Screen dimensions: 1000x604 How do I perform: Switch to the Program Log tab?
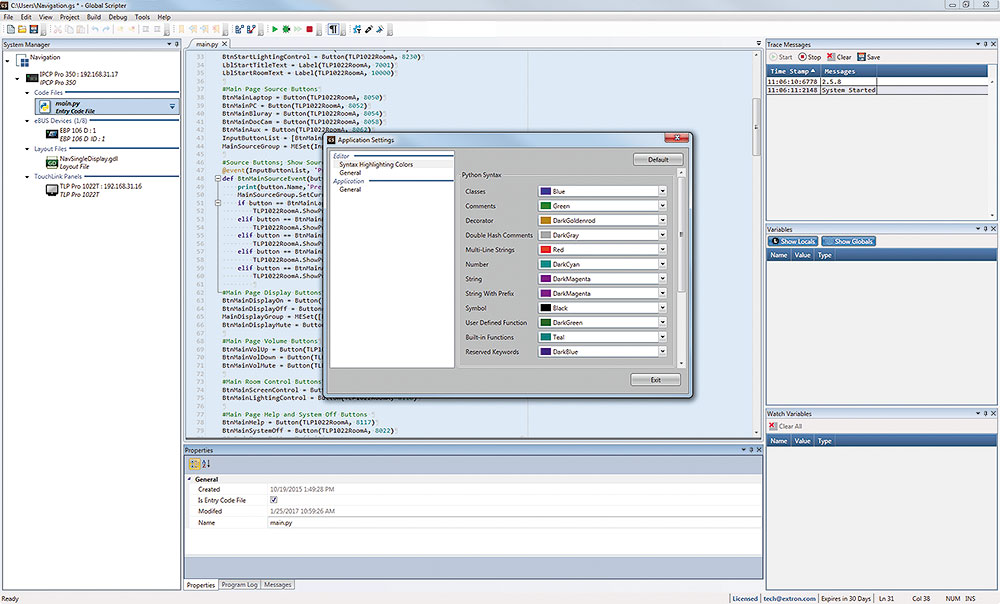[x=239, y=584]
